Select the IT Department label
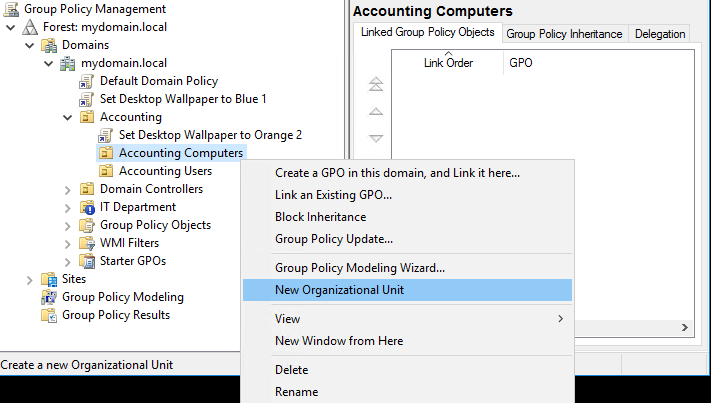Viewport: 711px width, 403px height. [x=138, y=207]
